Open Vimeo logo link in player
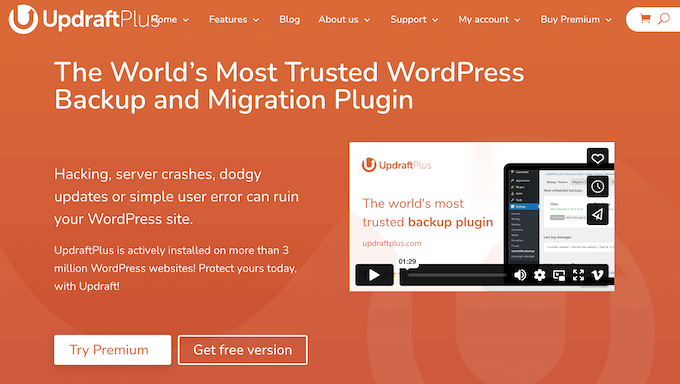Viewport: 680px width, 384px height. [x=598, y=275]
